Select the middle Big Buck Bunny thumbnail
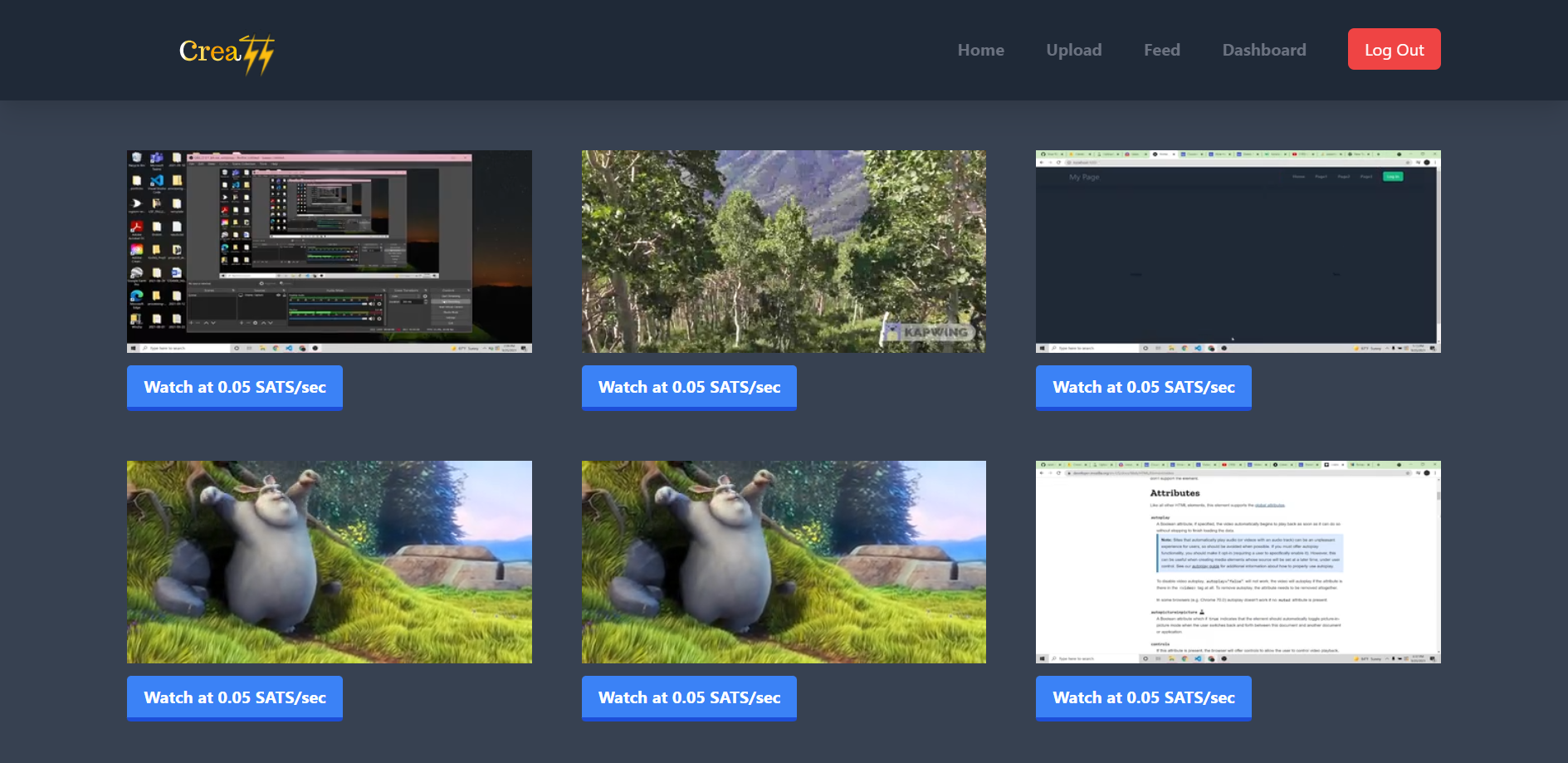The image size is (1568, 763). click(784, 562)
